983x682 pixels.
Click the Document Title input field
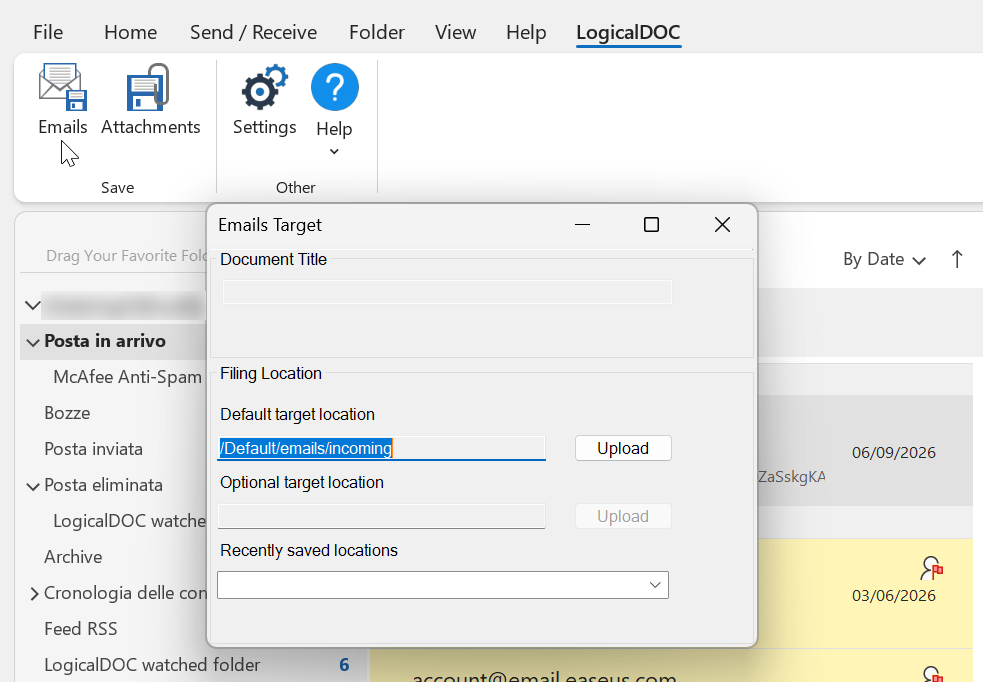(x=447, y=292)
